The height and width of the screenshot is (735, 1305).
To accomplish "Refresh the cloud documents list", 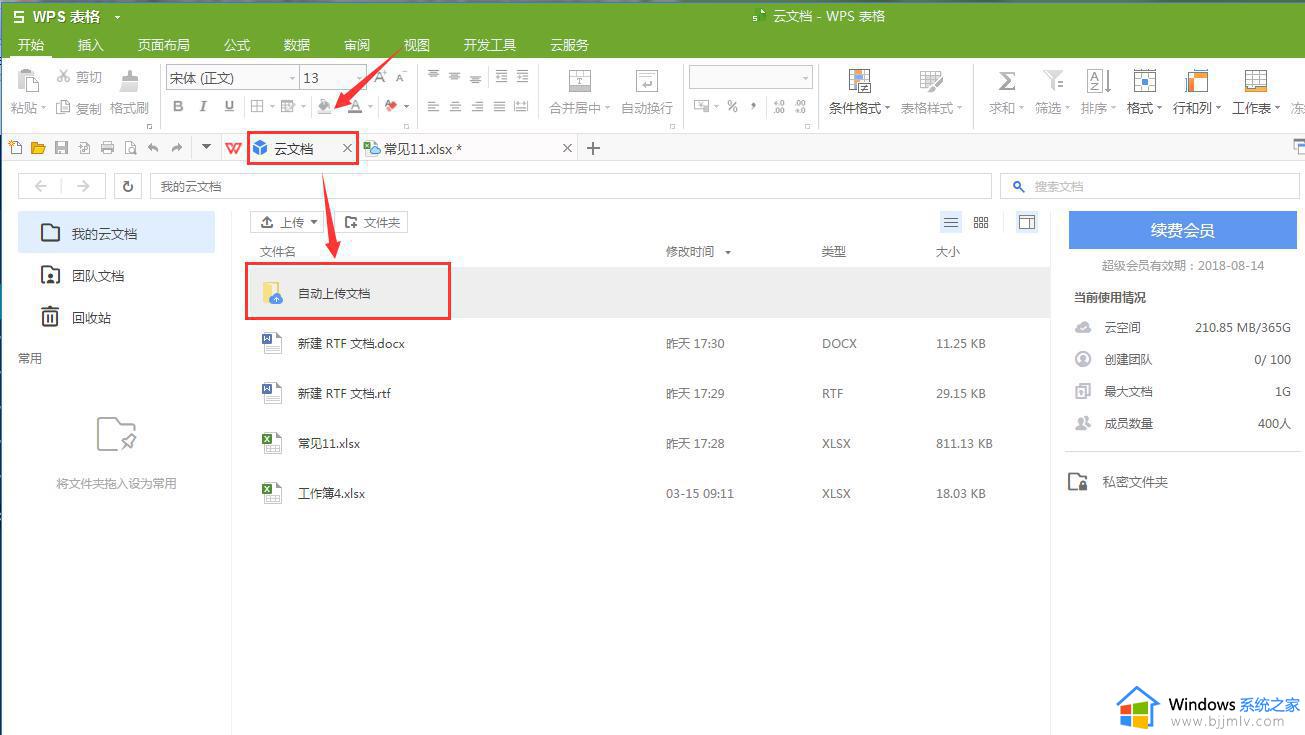I will tap(128, 186).
